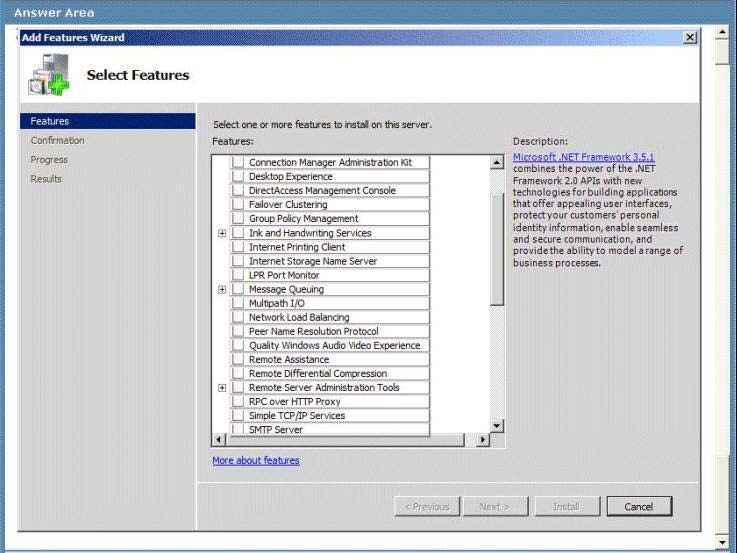
Task: Click the Answer Area scroll down arrow
Action: click(722, 543)
